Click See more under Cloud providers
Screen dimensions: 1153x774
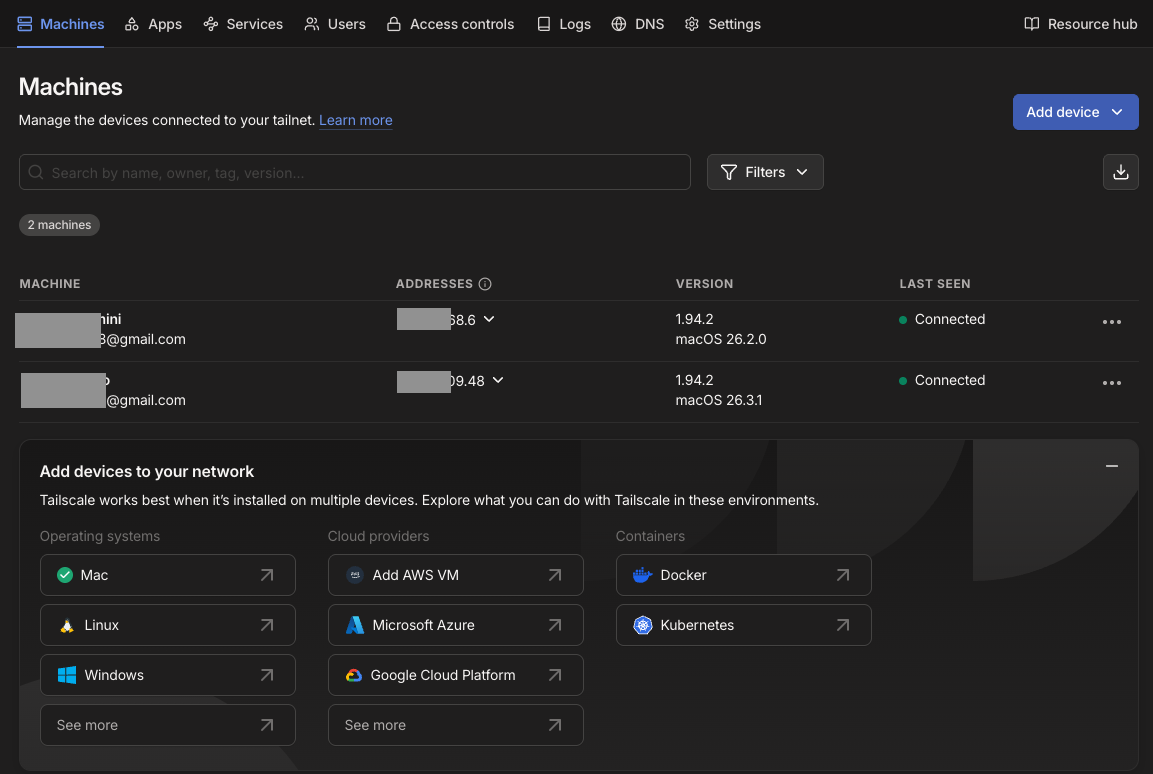click(455, 725)
